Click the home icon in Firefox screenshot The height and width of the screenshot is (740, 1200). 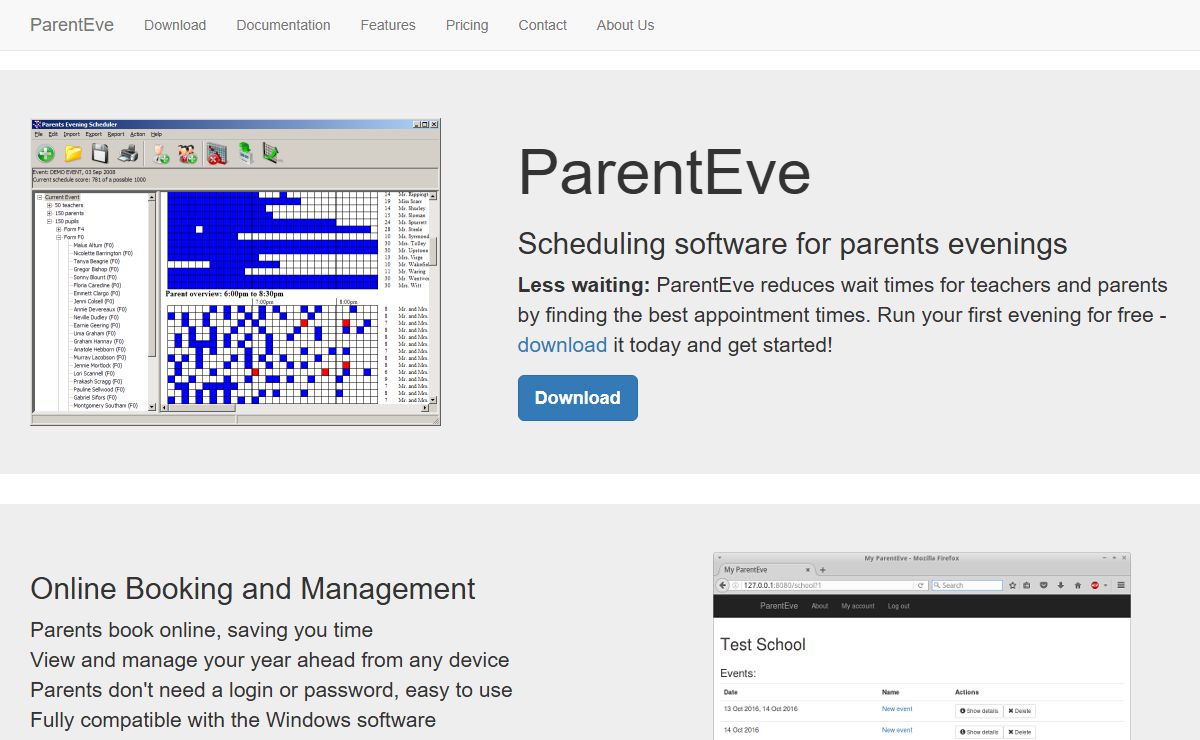click(1077, 585)
